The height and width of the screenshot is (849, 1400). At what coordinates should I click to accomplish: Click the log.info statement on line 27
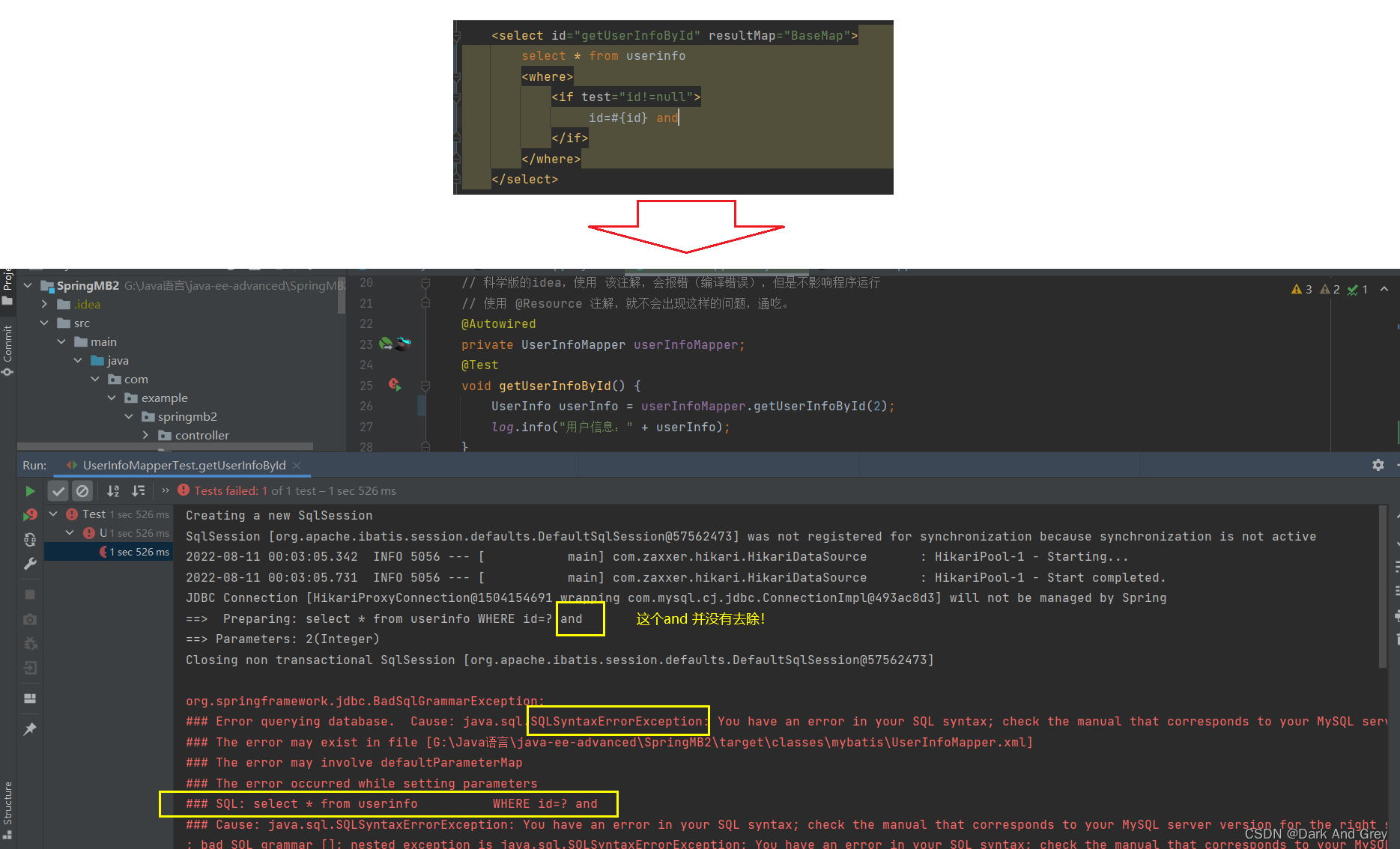tap(610, 427)
